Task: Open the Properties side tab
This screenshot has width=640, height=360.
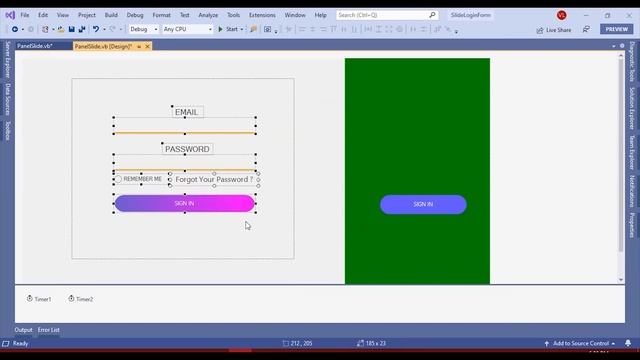Action: [632, 225]
